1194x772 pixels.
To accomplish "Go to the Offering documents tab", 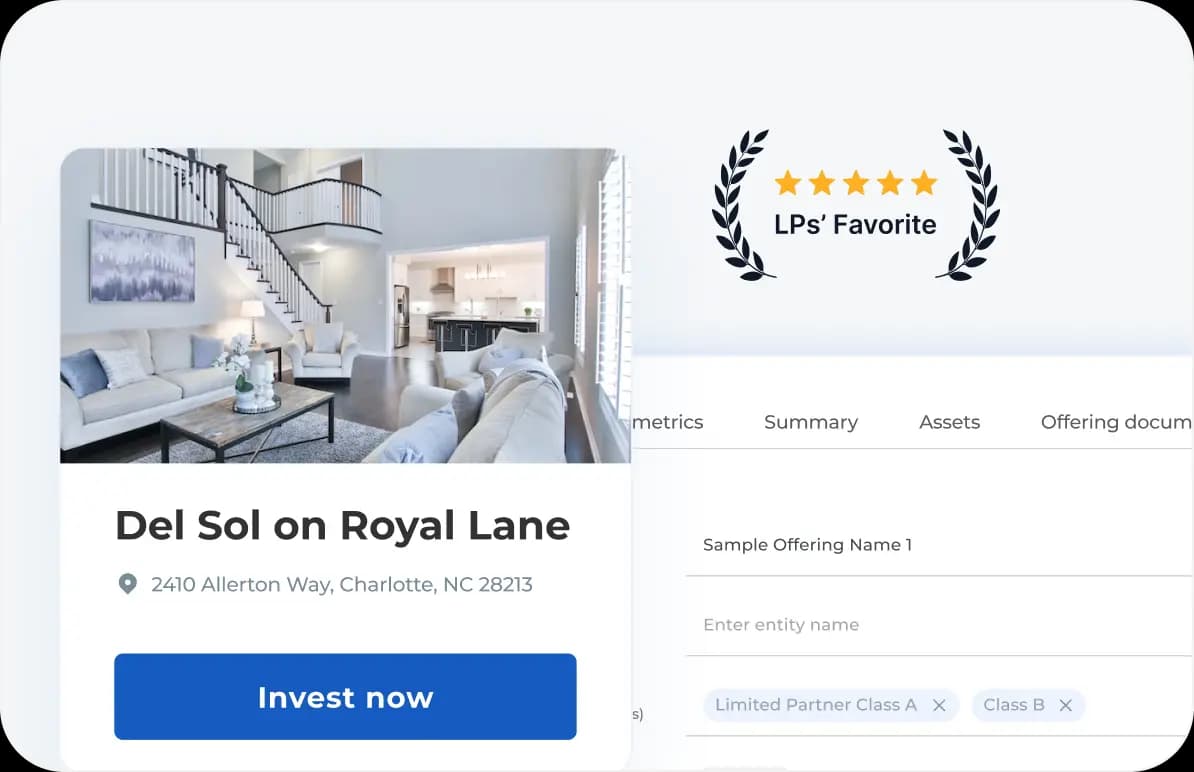I will click(1115, 422).
